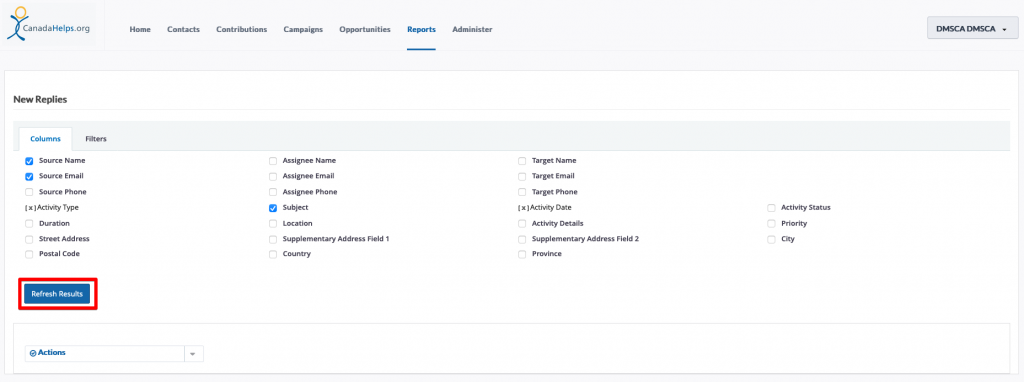Screen dimensions: 1024x382
Task: Click the Refresh Results button
Action: pos(57,294)
